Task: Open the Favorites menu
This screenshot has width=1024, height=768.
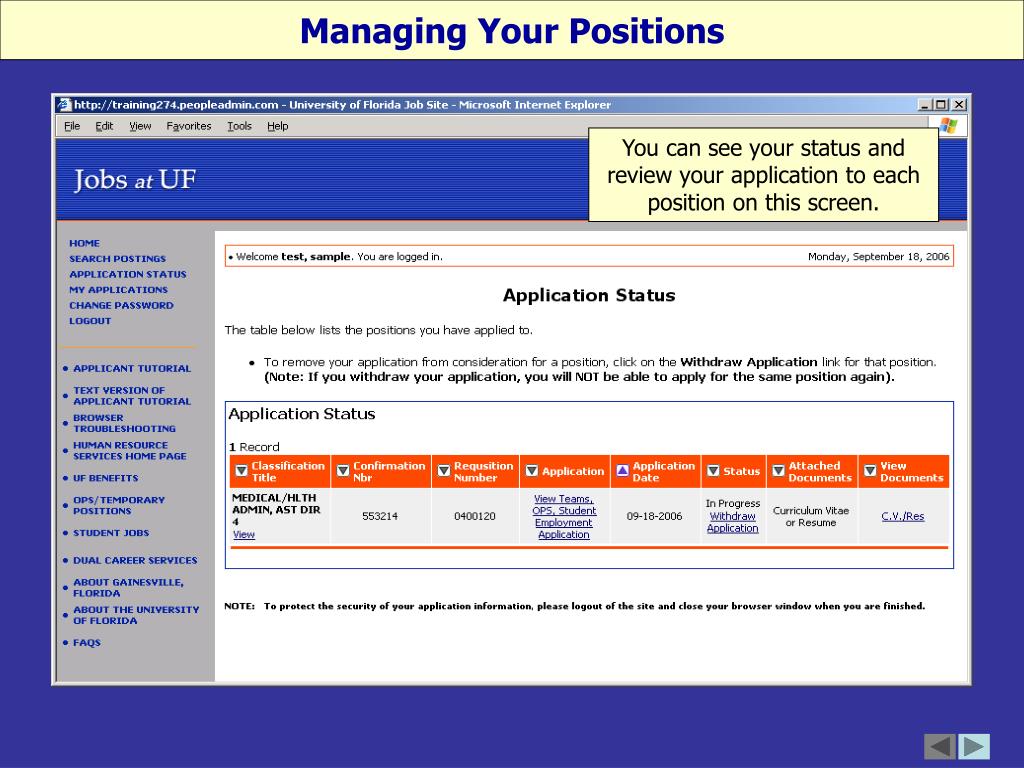Action: click(x=189, y=126)
